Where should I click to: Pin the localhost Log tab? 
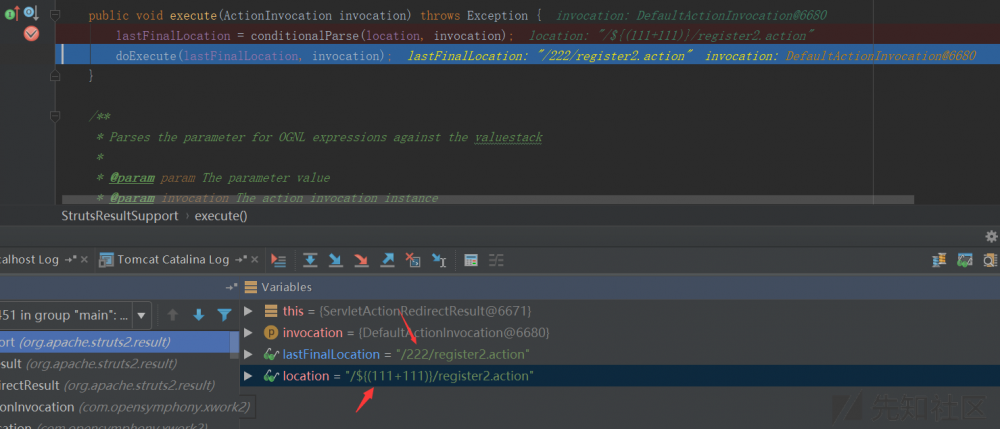(x=70, y=260)
